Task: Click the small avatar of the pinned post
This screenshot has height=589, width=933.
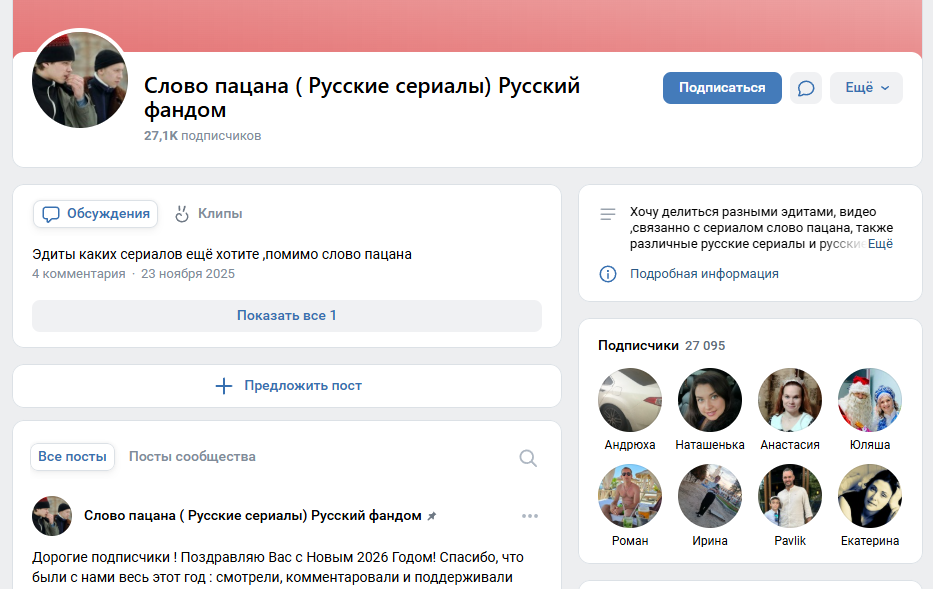Action: 52,516
